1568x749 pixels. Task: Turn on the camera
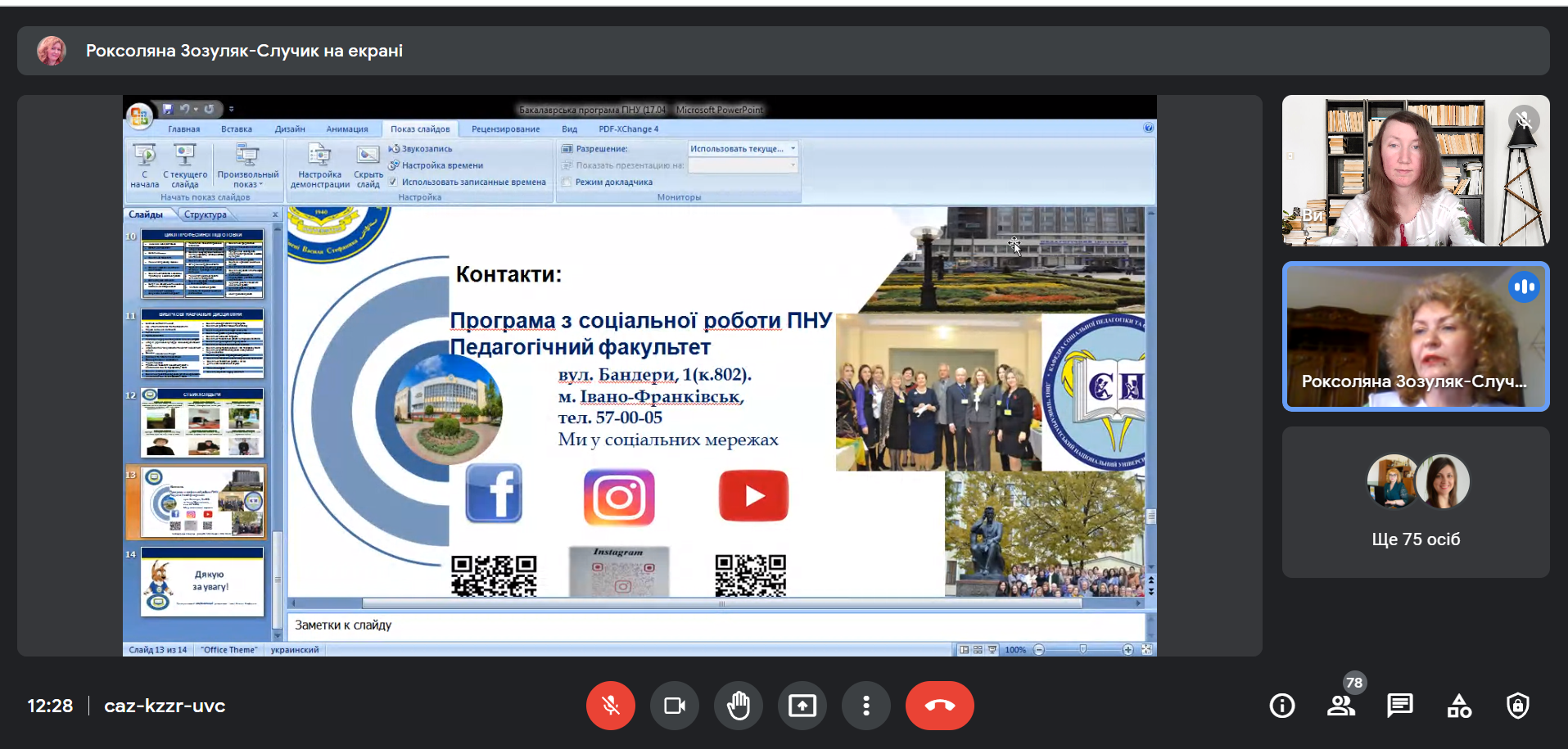[x=674, y=706]
